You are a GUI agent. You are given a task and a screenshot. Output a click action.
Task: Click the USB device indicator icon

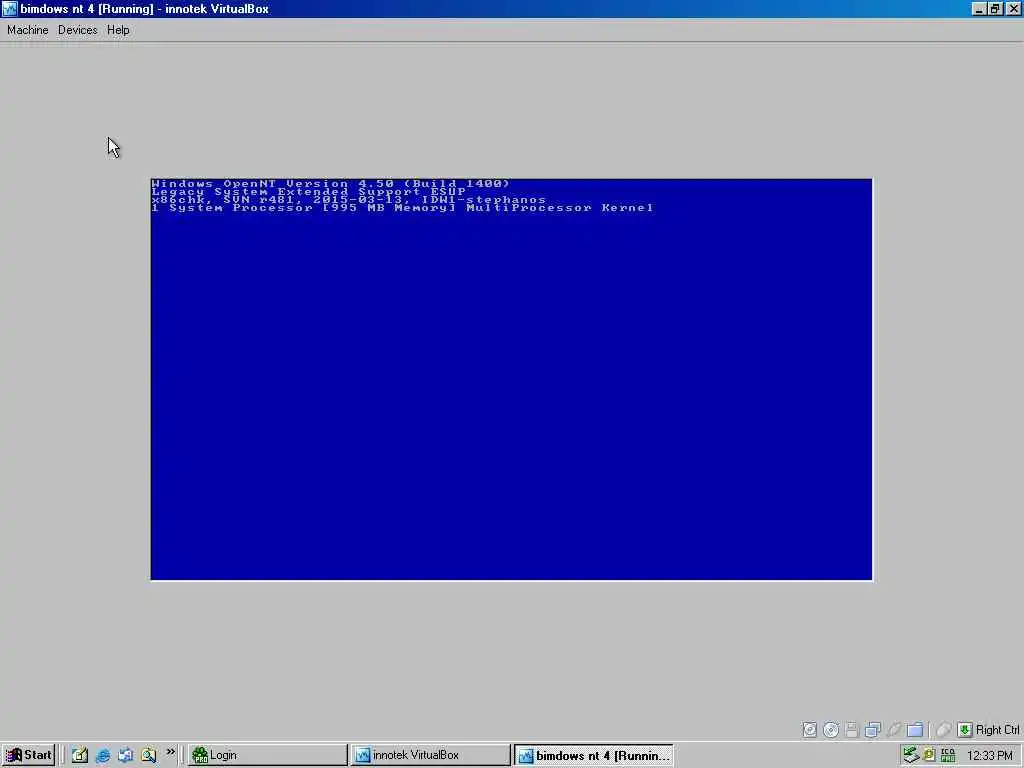893,729
